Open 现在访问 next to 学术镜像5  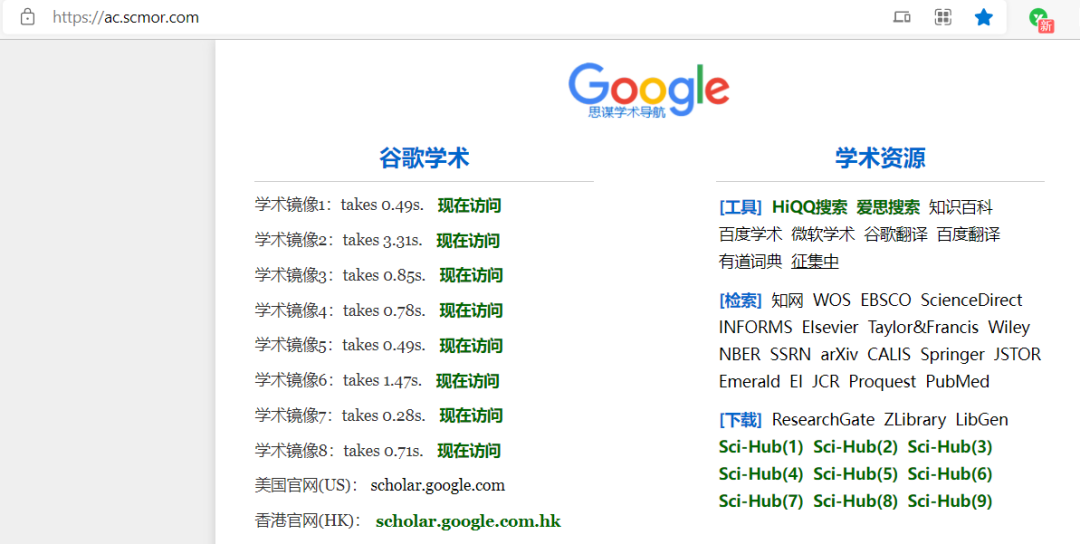(x=471, y=346)
